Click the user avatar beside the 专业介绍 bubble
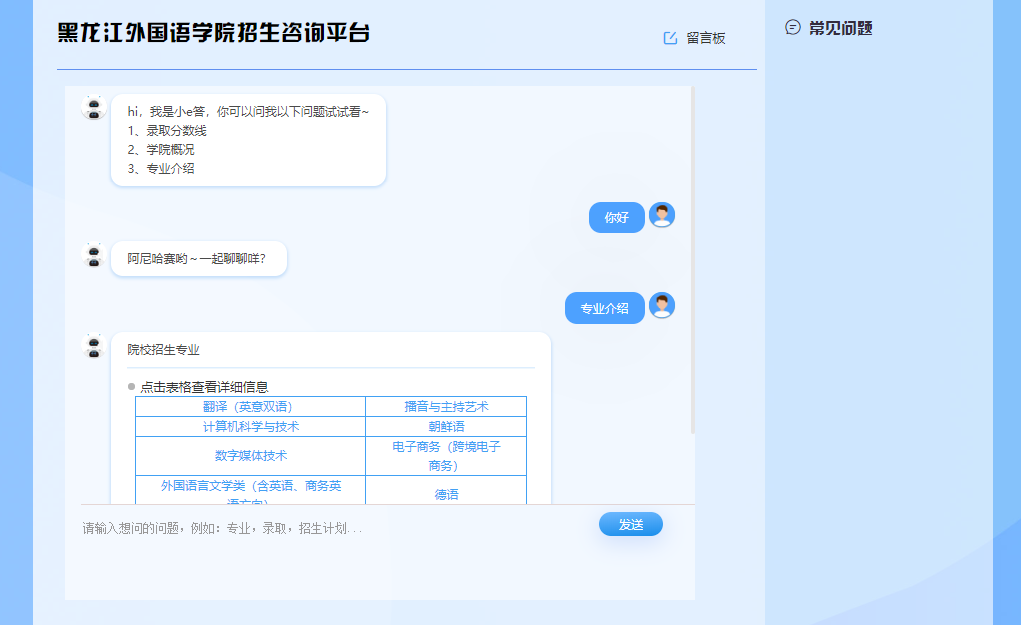The width and height of the screenshot is (1021, 625). click(x=662, y=305)
